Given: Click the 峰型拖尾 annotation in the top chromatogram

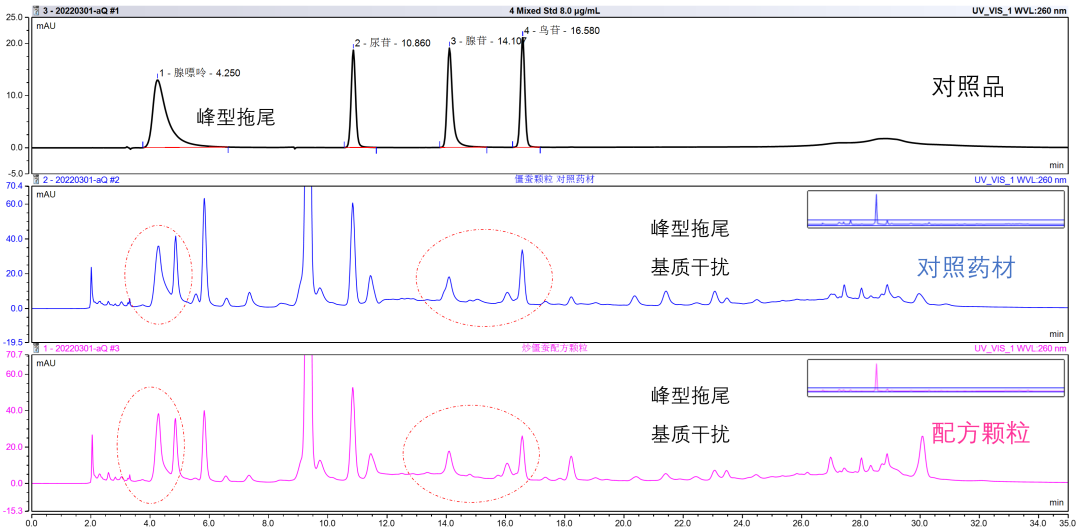Looking at the screenshot, I should pos(235,117).
